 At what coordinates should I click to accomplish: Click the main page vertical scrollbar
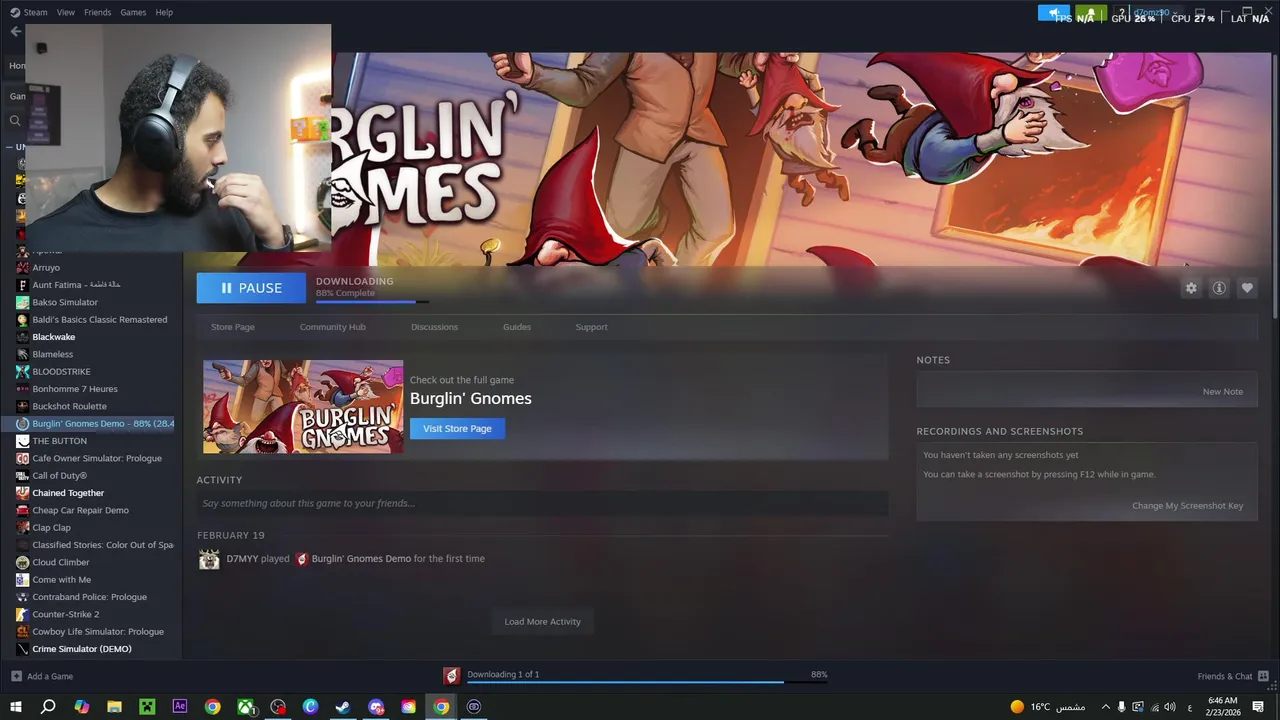tap(1275, 188)
